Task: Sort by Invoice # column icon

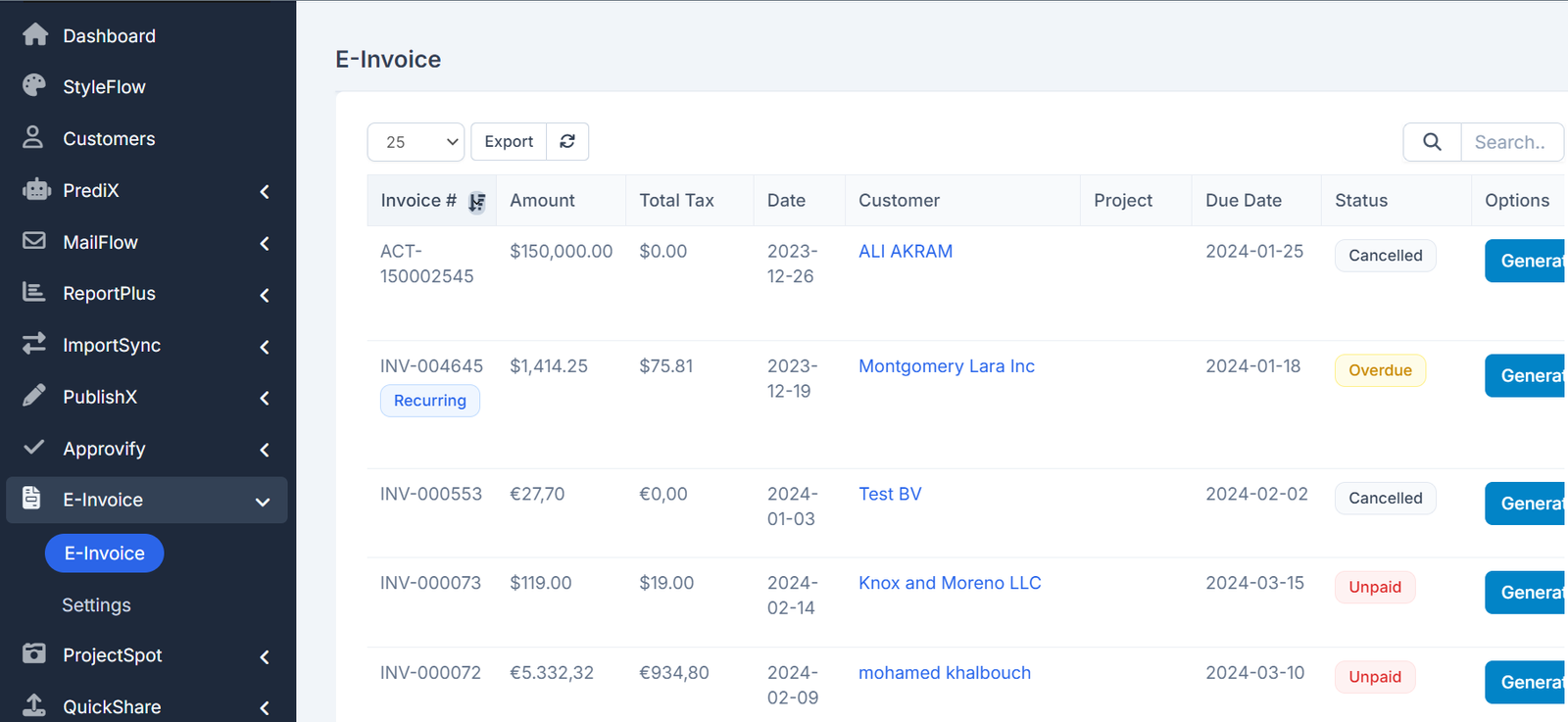Action: [x=476, y=202]
